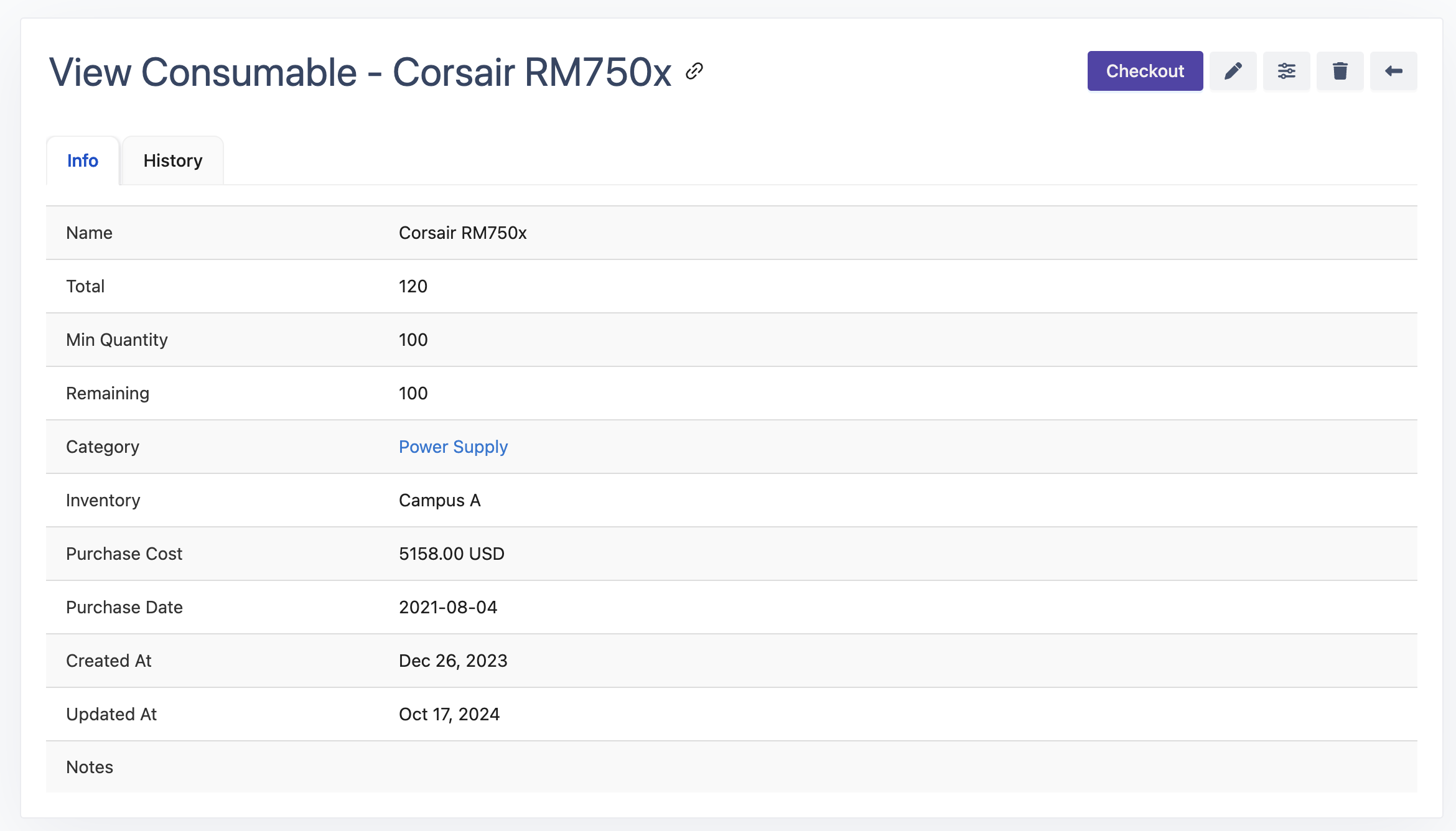Click the Min Quantity label

(117, 340)
